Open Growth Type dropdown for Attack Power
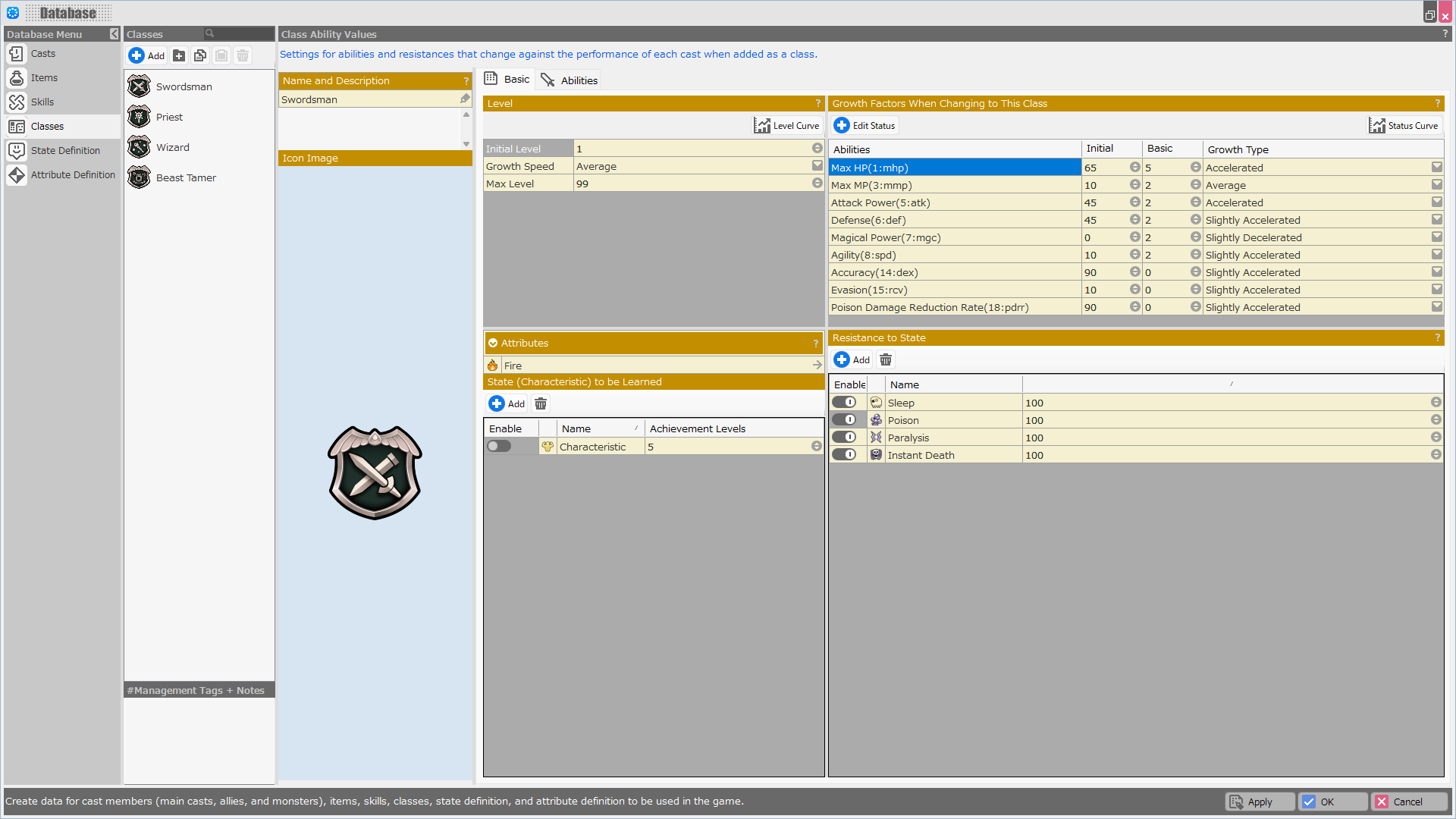This screenshot has width=1456, height=819. 1436,202
